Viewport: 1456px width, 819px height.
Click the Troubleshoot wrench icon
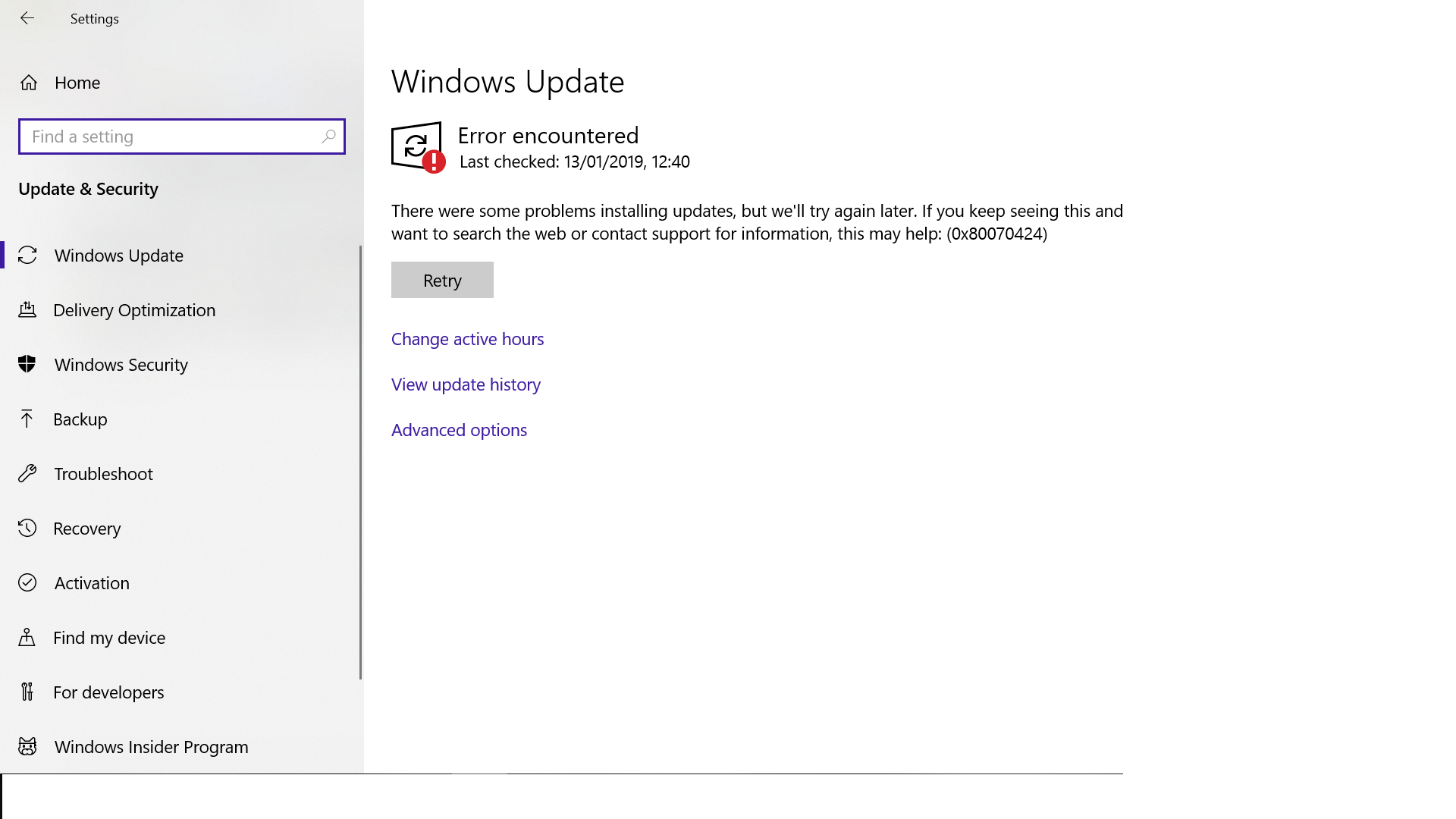point(27,474)
